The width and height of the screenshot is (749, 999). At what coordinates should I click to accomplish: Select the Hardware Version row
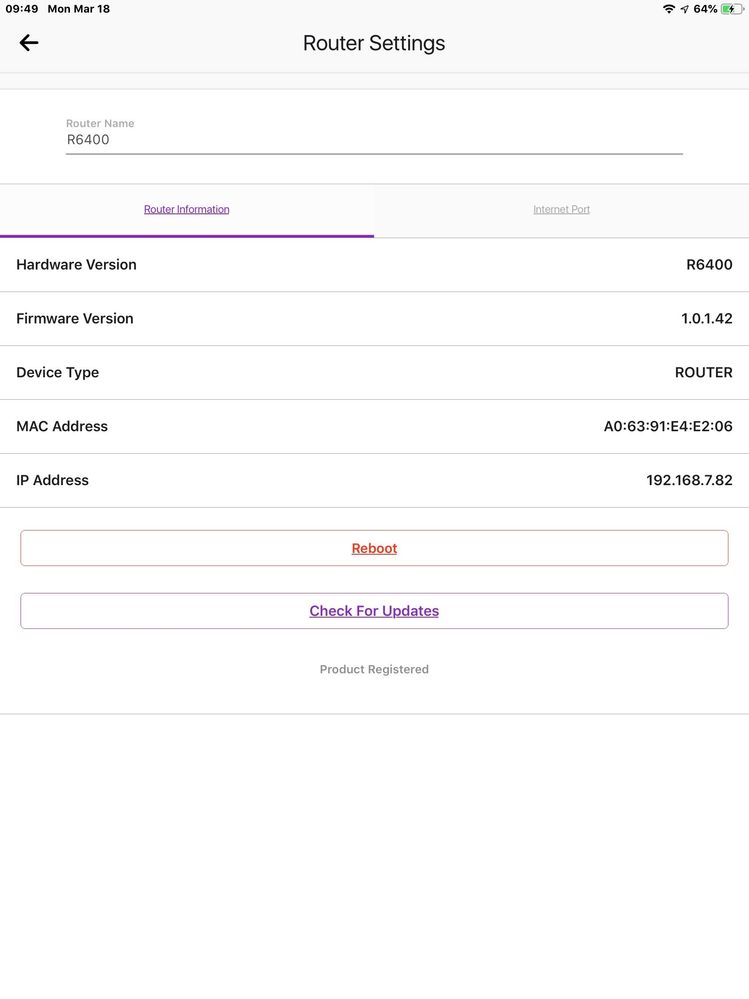(x=374, y=264)
